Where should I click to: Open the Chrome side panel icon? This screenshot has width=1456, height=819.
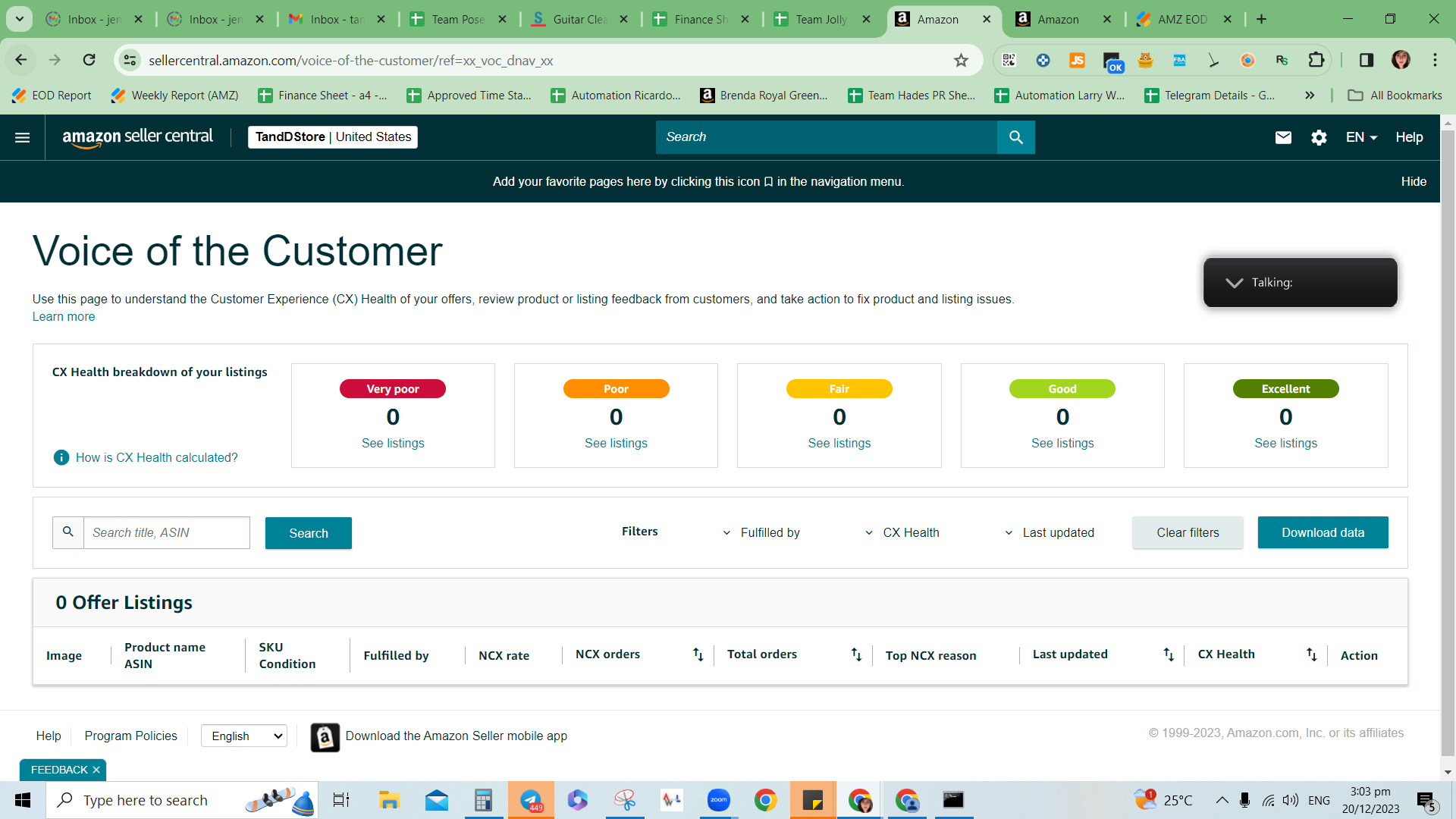(1367, 60)
